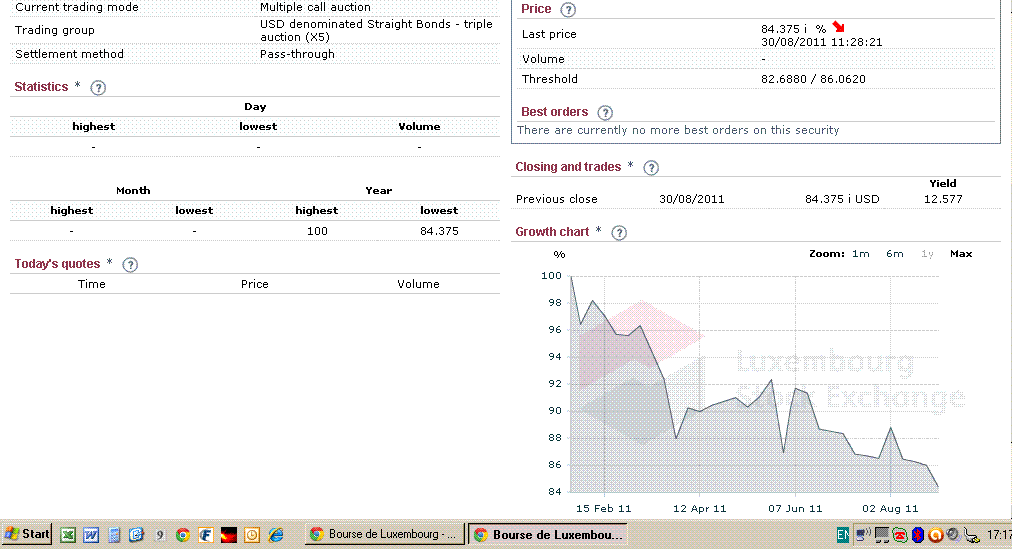Select the active Bourse de Luxembou... taskbar button
This screenshot has height=549, width=1012.
(x=547, y=535)
